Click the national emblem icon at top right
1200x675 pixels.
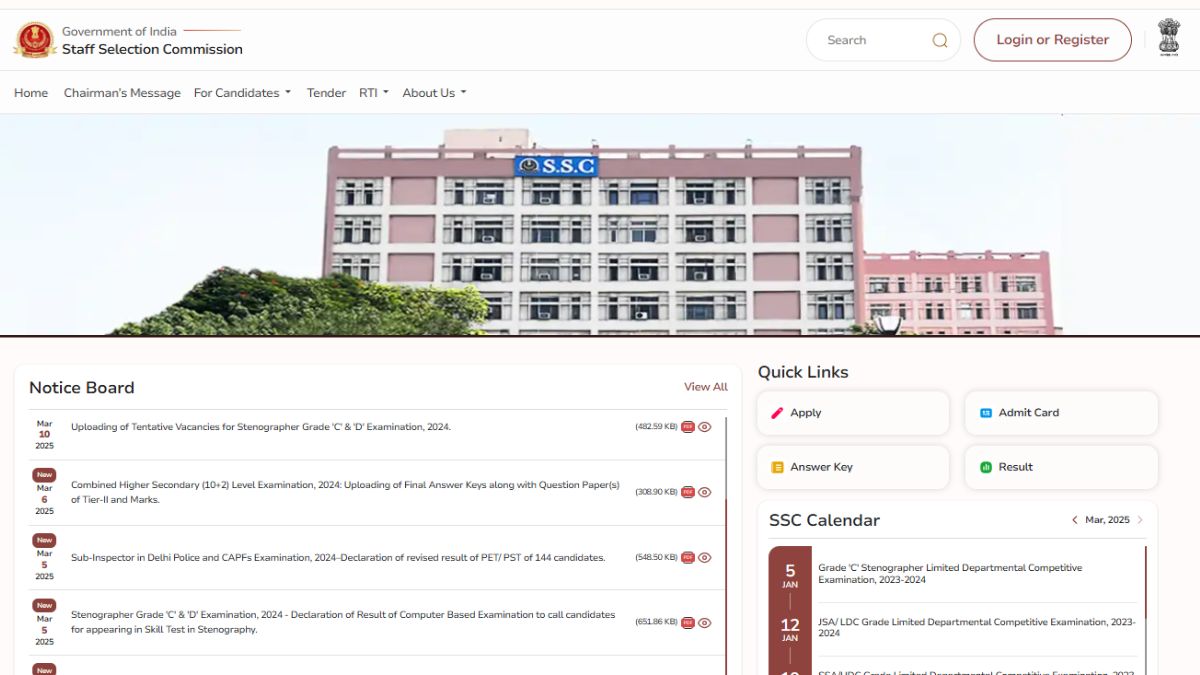click(1168, 39)
